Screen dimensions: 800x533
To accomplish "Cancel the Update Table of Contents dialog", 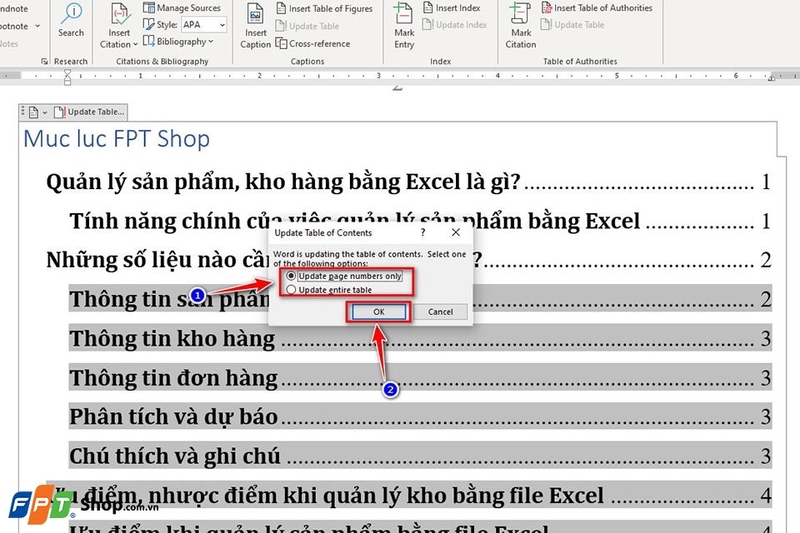I will point(440,312).
